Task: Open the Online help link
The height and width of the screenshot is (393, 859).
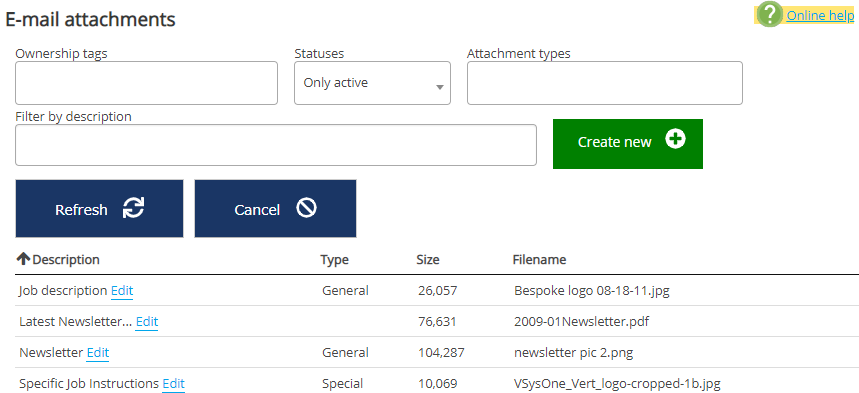Action: 820,15
